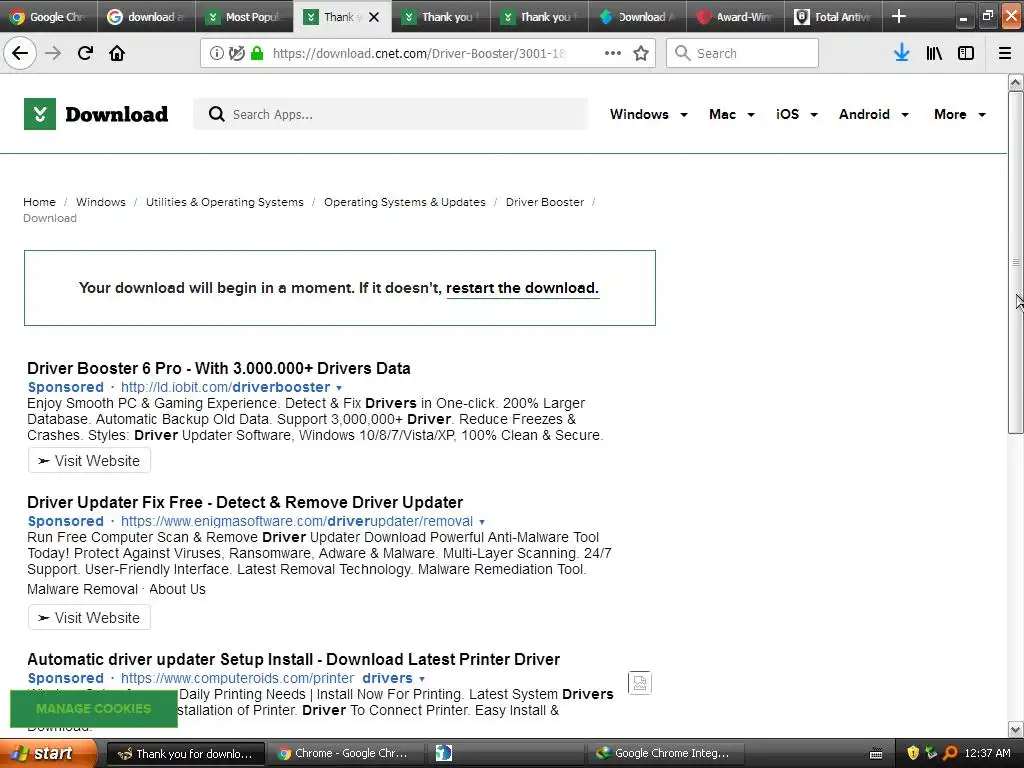Reload the current page
The height and width of the screenshot is (768, 1024).
[85, 53]
